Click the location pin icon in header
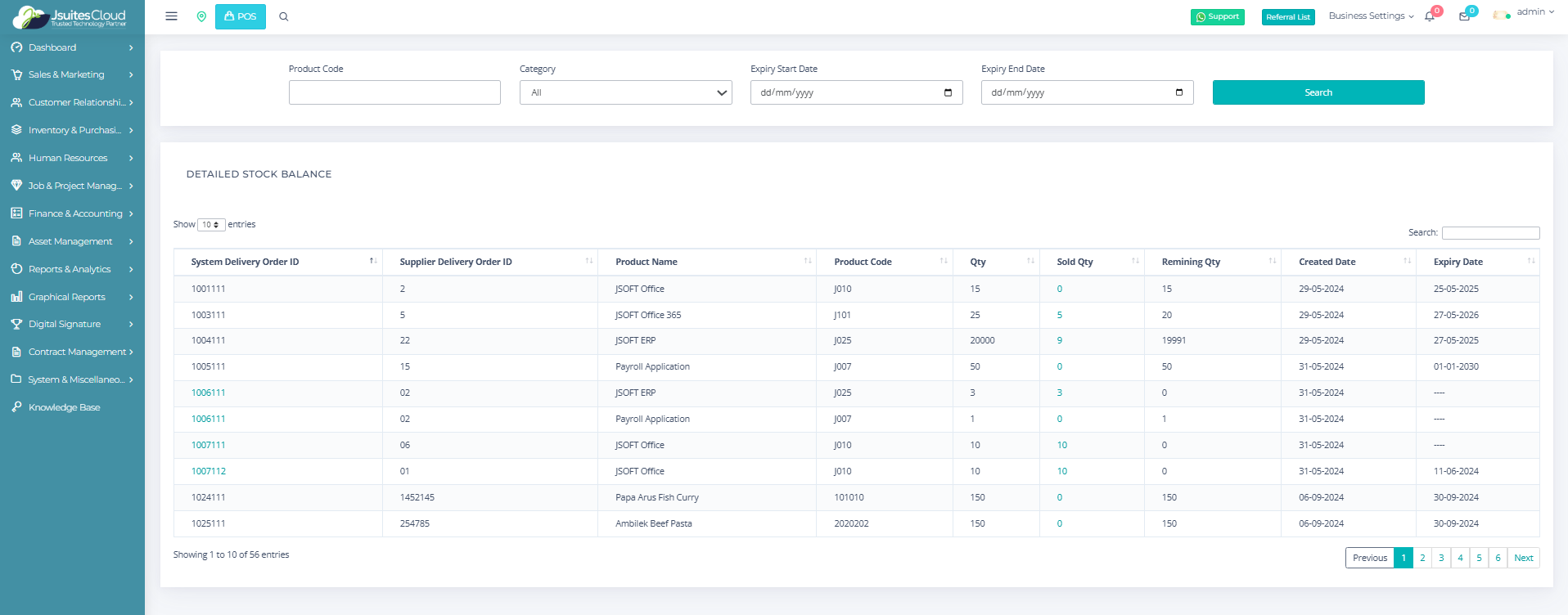 201,16
